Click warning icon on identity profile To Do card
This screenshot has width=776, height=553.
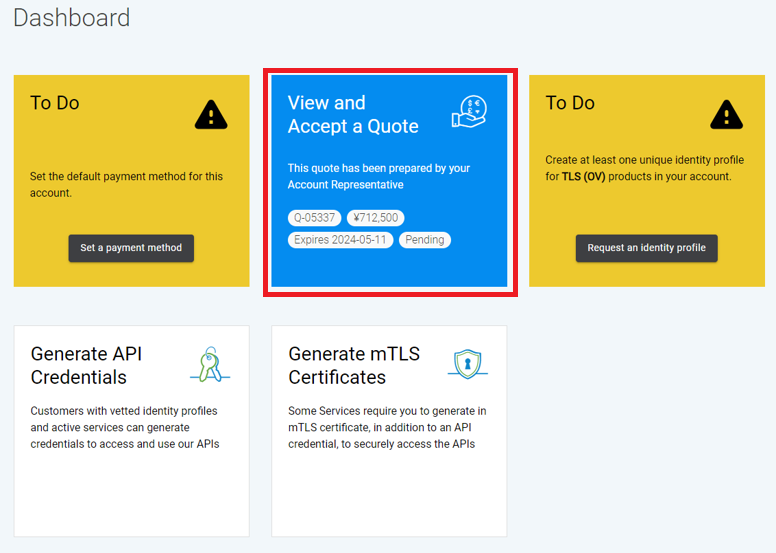727,115
